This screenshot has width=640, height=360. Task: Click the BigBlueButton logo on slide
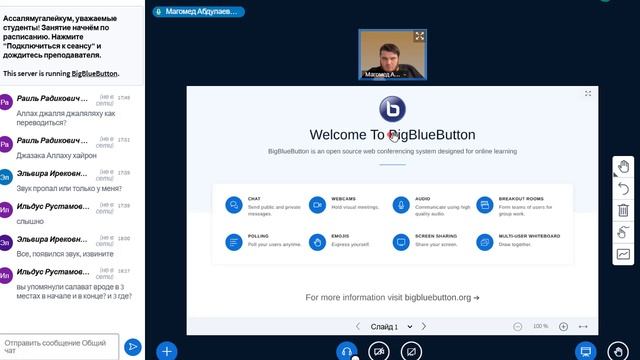392,109
